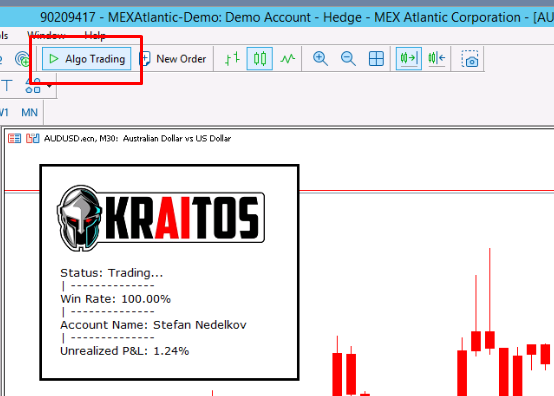554x396 pixels.
Task: Click the AUDUSD.ecn, M30 chart title
Action: point(137,138)
